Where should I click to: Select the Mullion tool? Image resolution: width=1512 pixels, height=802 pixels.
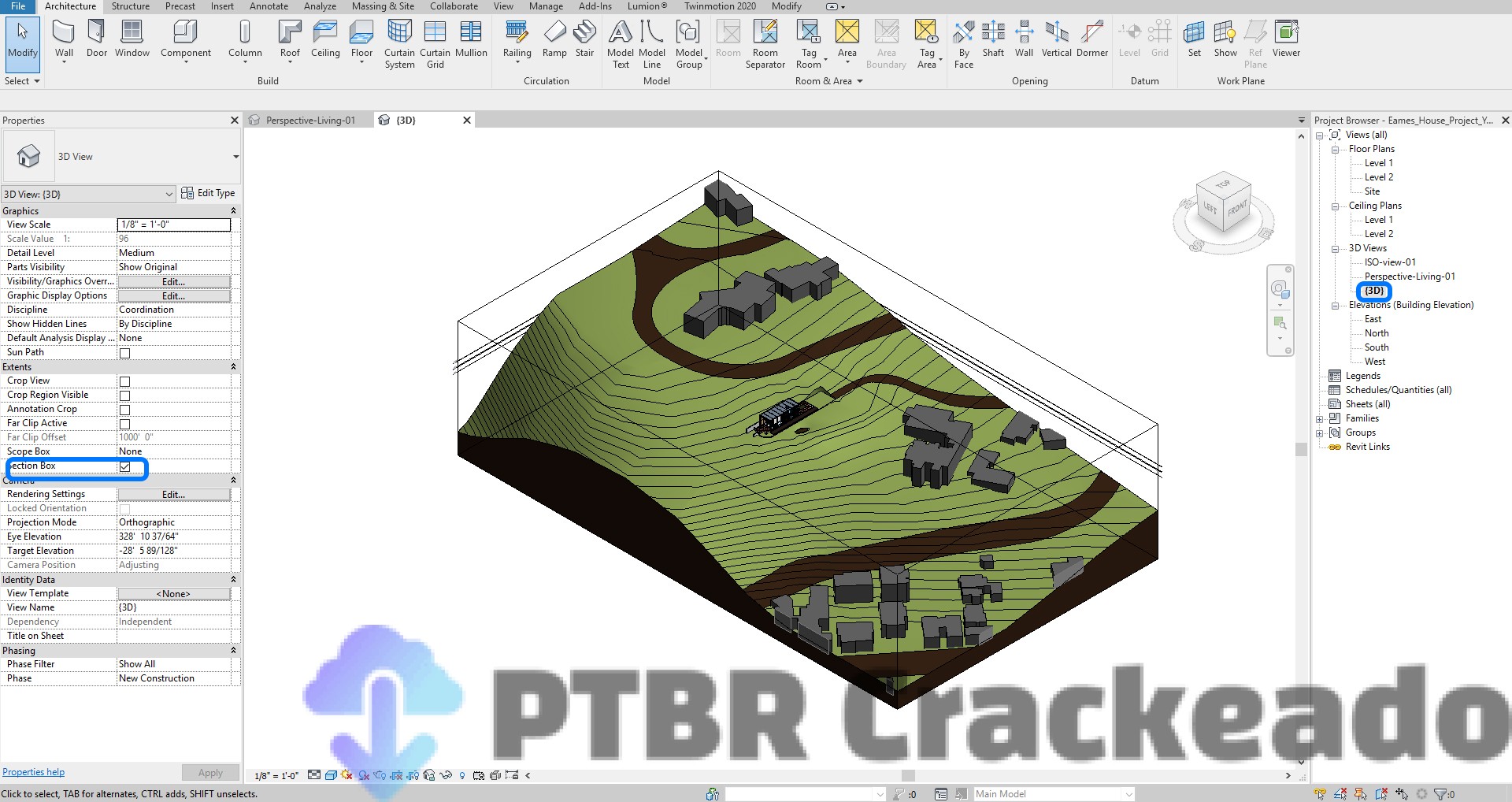tap(471, 39)
